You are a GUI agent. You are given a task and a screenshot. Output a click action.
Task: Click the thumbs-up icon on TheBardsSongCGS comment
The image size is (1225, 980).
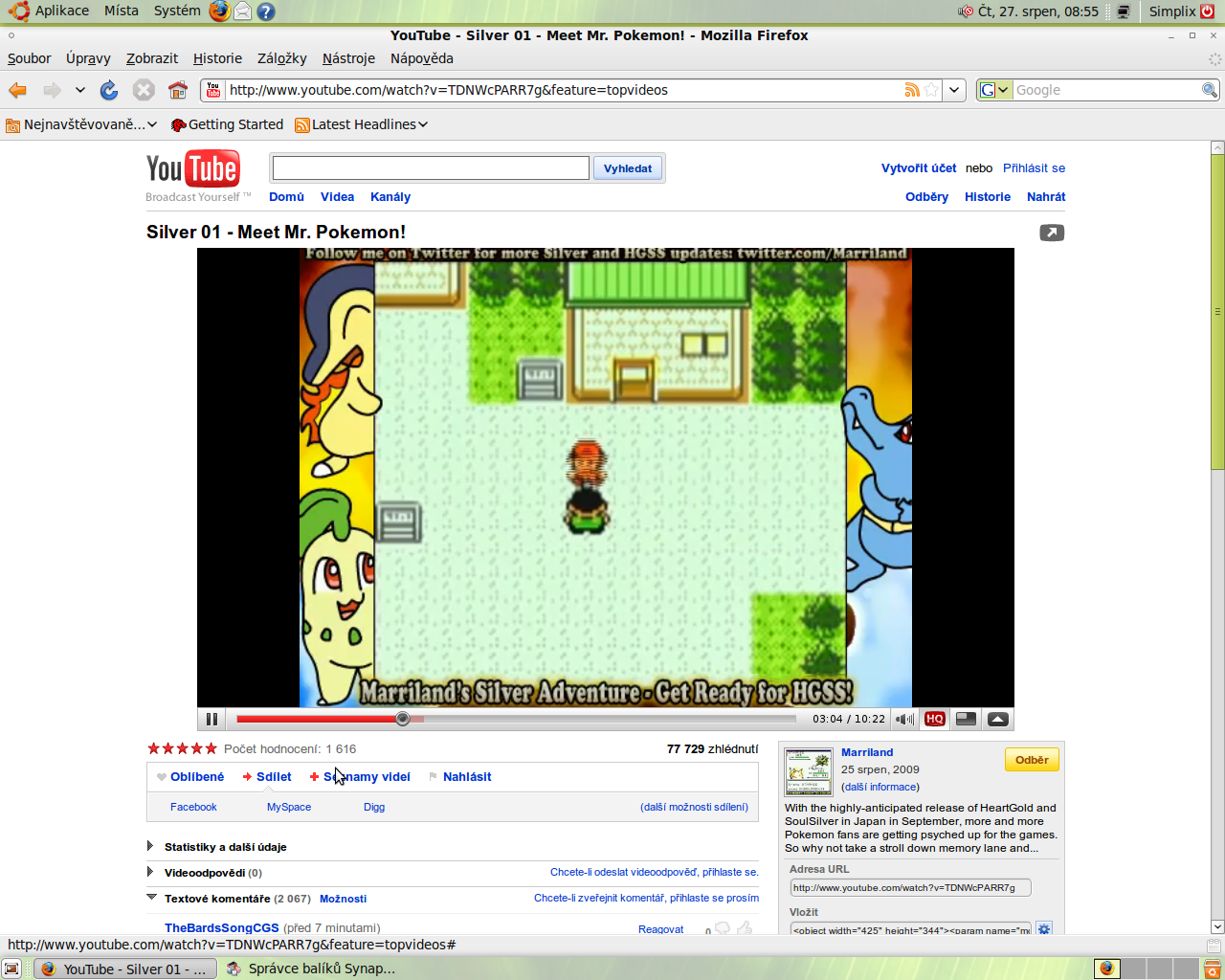tap(745, 928)
